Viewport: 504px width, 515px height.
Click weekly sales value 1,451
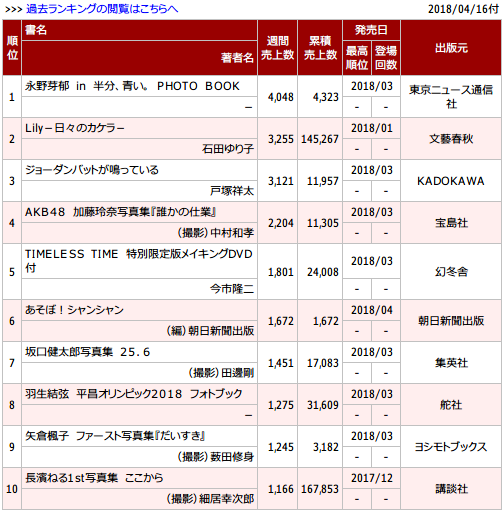pyautogui.click(x=281, y=363)
